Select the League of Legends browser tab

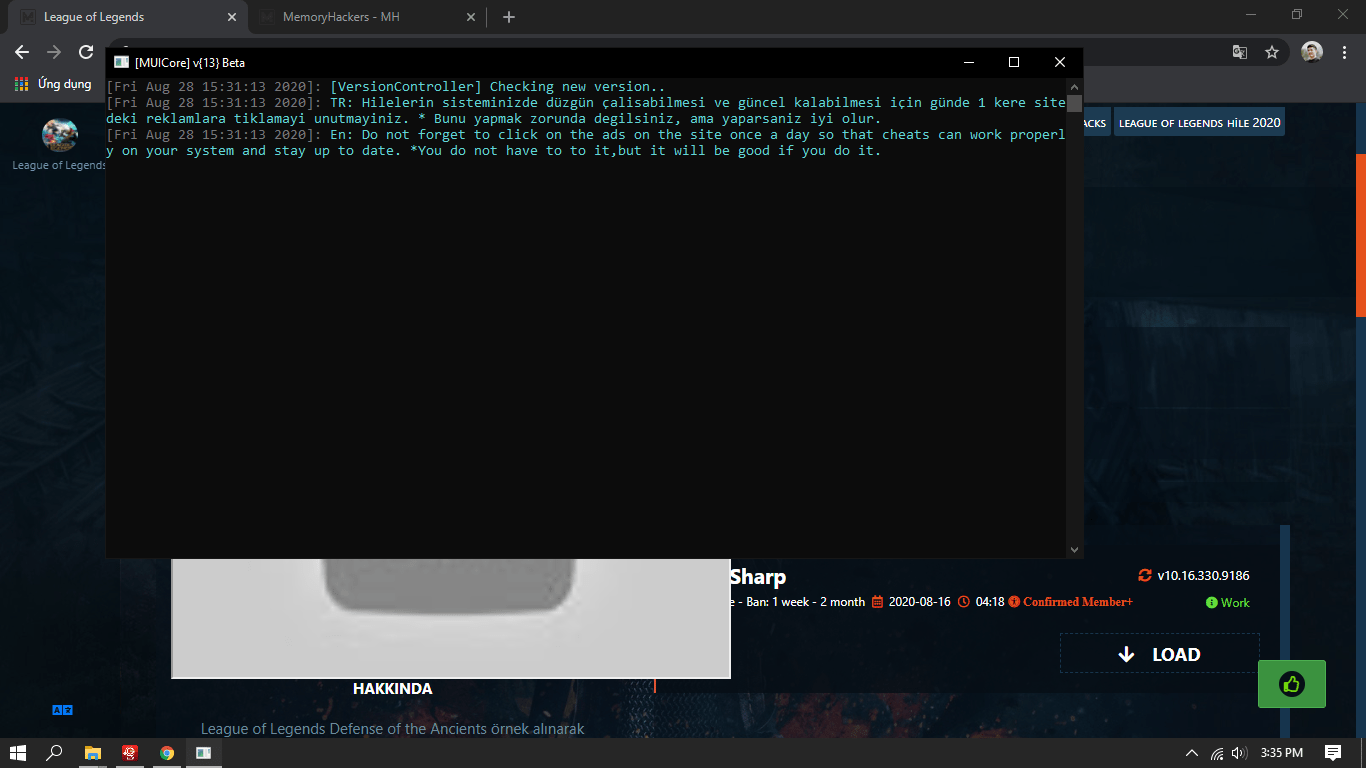coord(128,17)
